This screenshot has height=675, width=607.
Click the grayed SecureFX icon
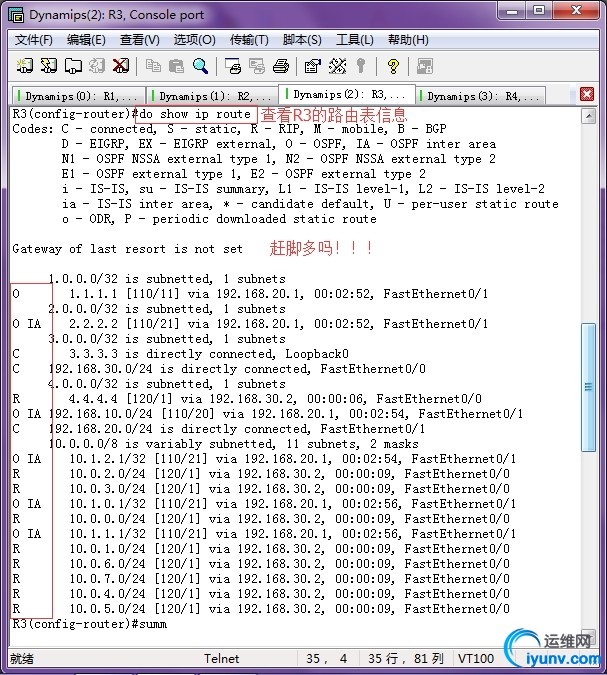tap(425, 66)
